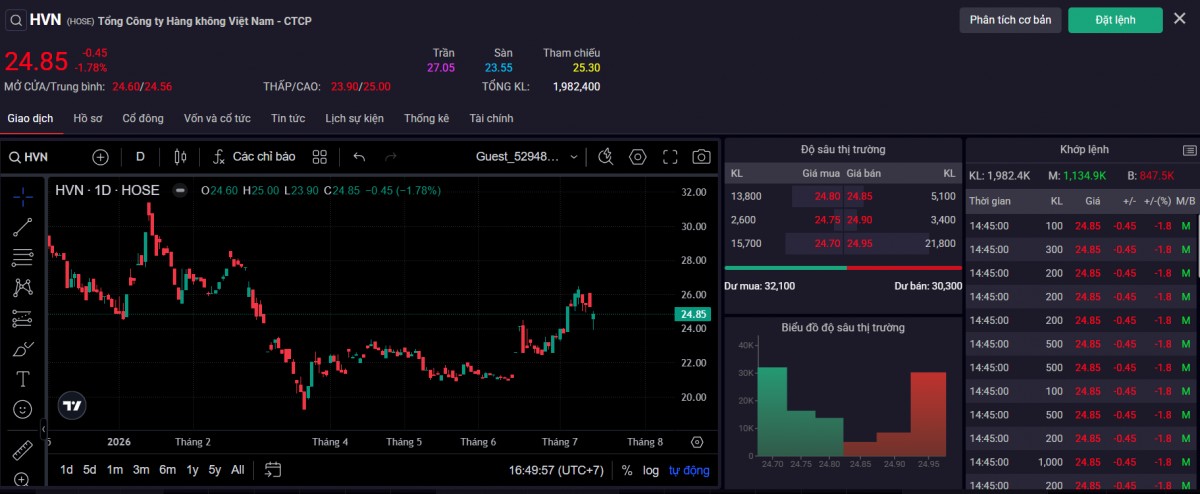1200x494 pixels.
Task: Select the brush drawing tool
Action: [x=22, y=349]
